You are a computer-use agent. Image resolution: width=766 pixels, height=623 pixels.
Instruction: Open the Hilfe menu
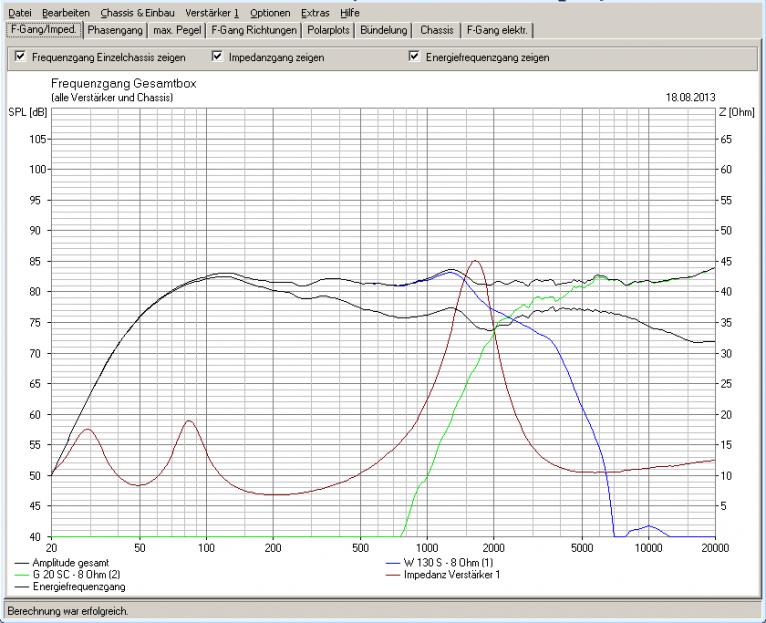click(x=350, y=13)
